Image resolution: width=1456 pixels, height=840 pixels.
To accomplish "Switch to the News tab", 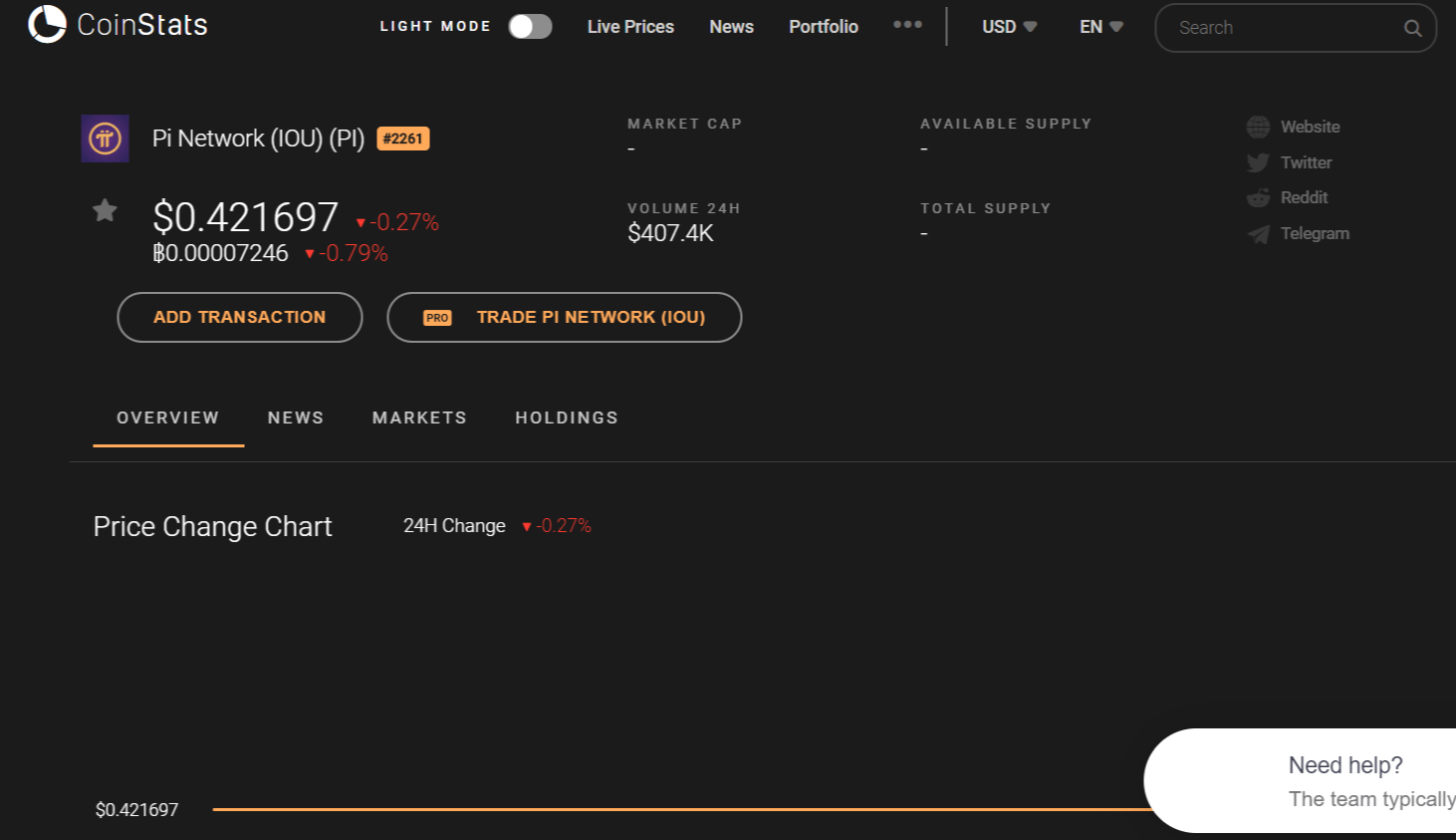I will pyautogui.click(x=296, y=418).
